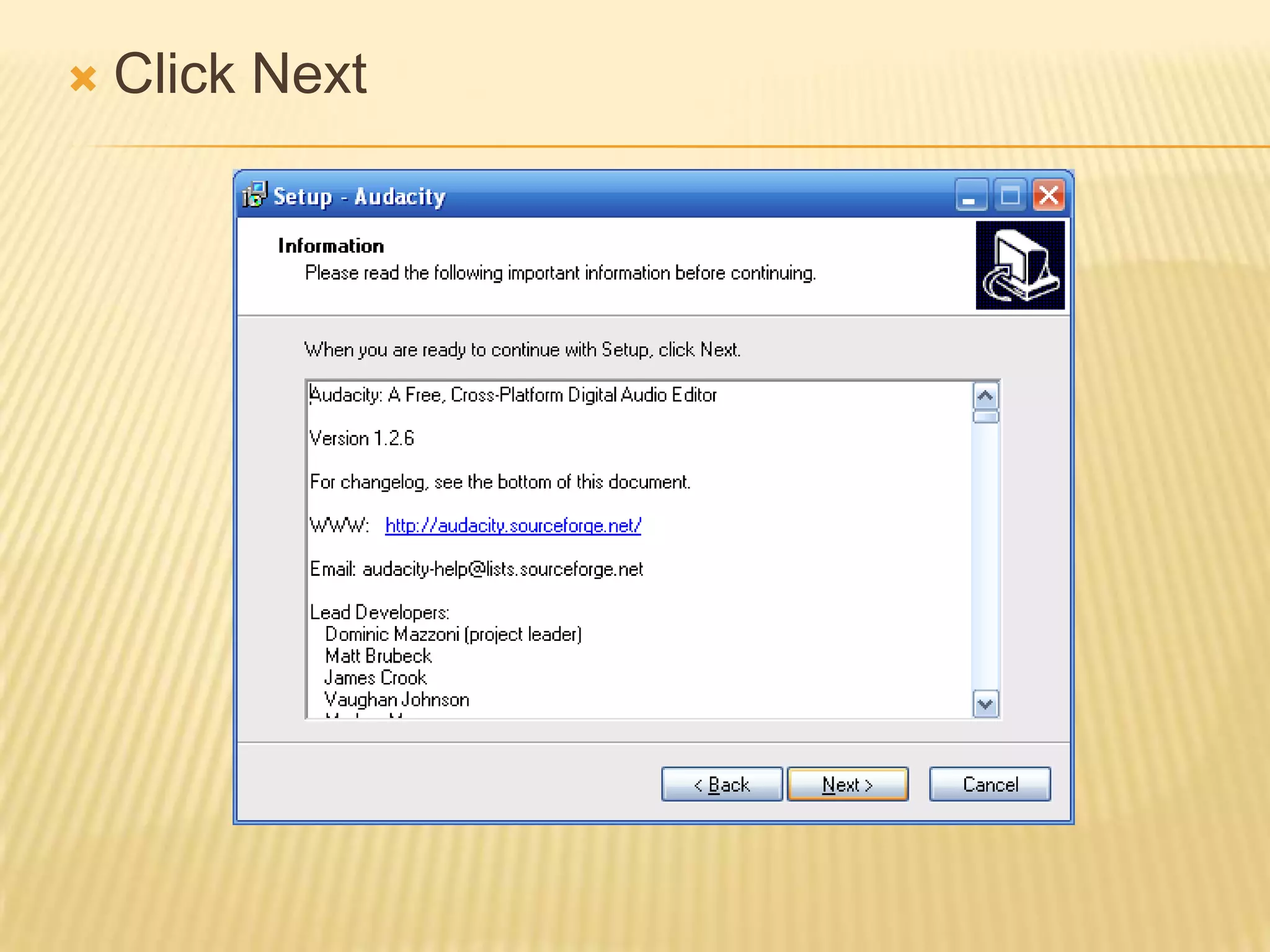Click the 'Vaughan Johnson' line

(397, 699)
